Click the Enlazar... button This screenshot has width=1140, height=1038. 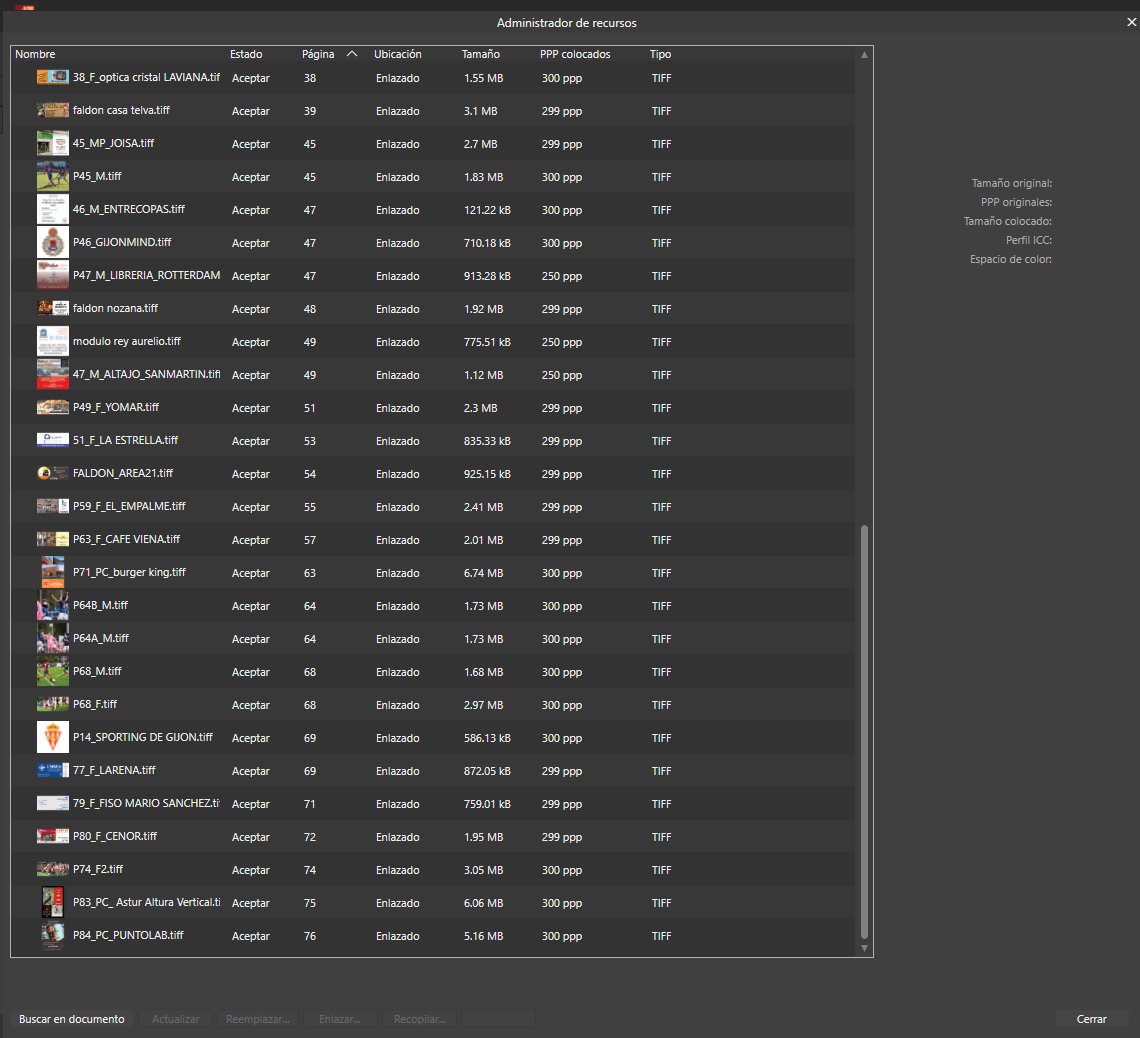[340, 1019]
